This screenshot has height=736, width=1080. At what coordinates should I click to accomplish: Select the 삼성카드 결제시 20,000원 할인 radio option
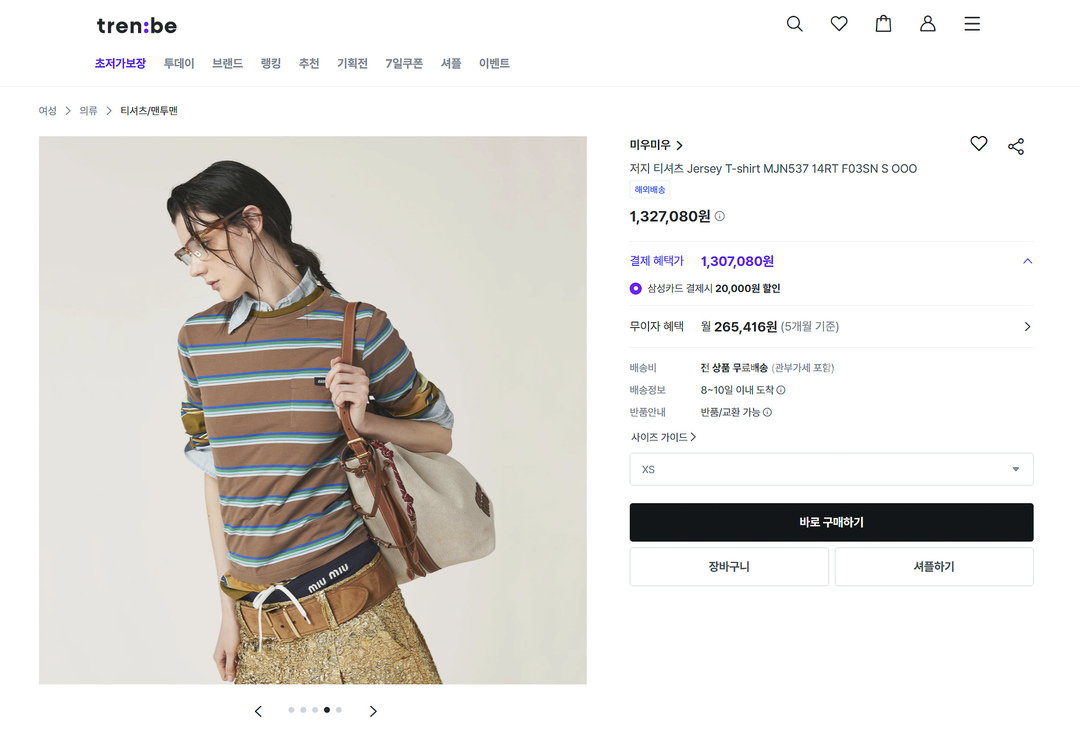[636, 288]
